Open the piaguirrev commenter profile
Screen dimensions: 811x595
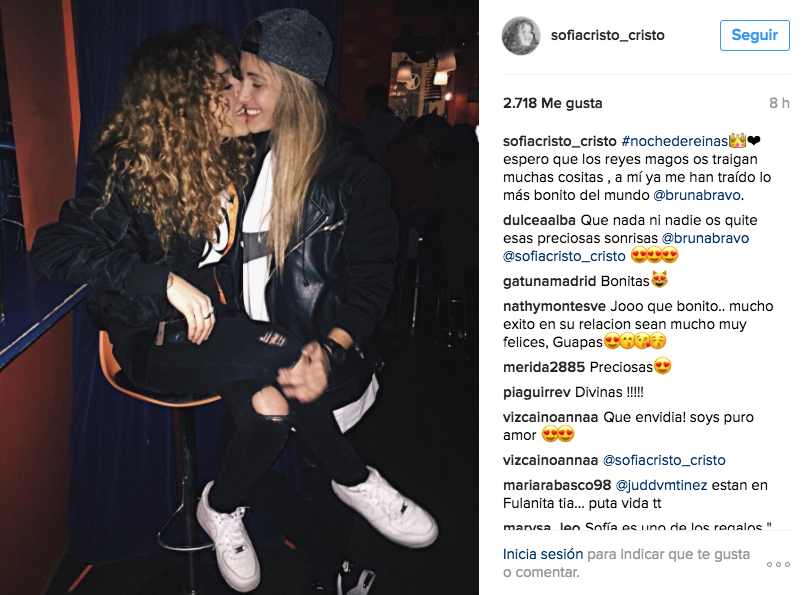click(536, 392)
